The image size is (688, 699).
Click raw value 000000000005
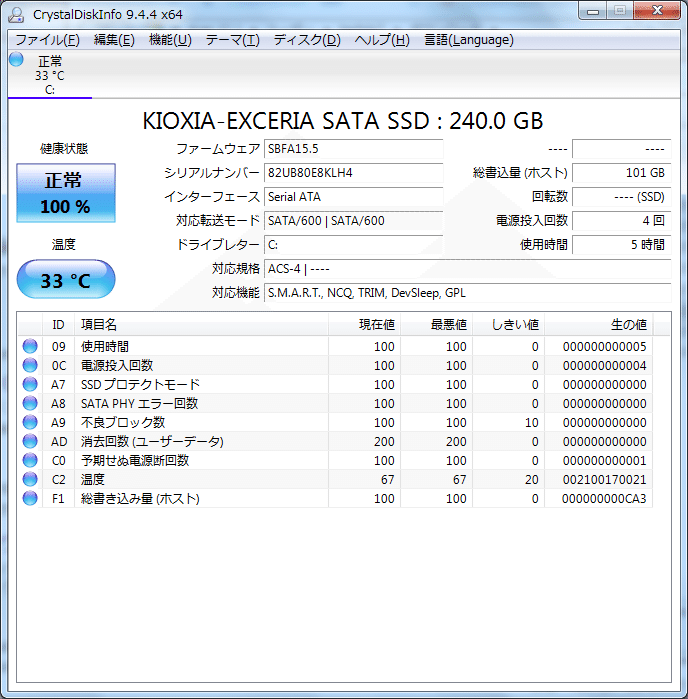coord(604,347)
